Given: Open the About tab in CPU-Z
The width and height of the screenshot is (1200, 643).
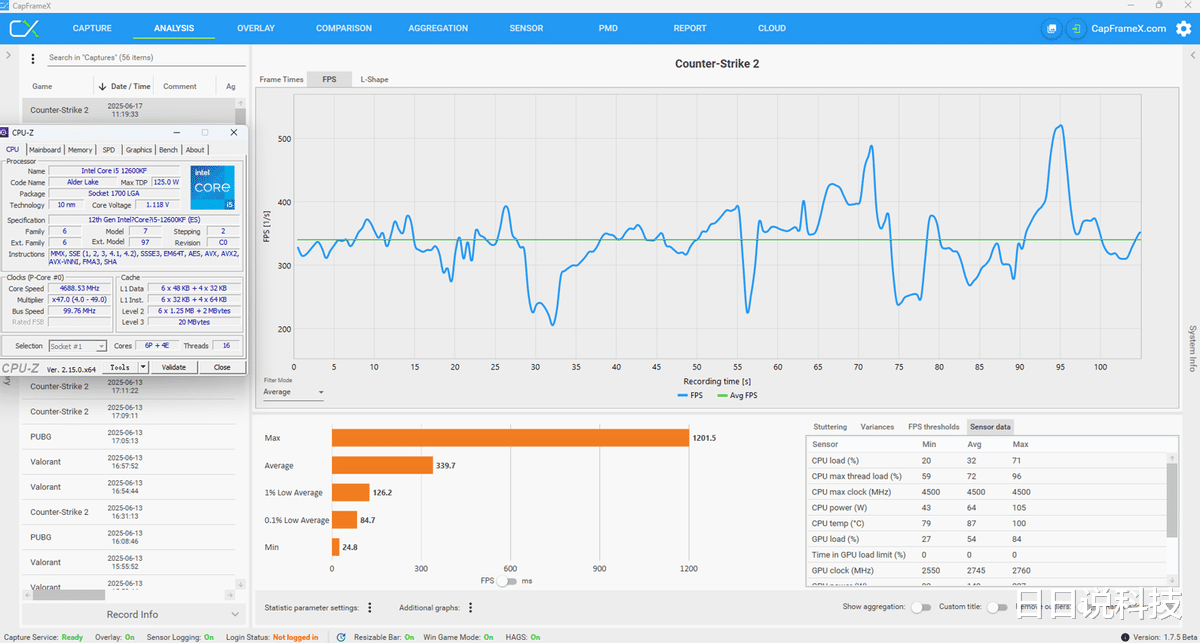Looking at the screenshot, I should (x=195, y=150).
